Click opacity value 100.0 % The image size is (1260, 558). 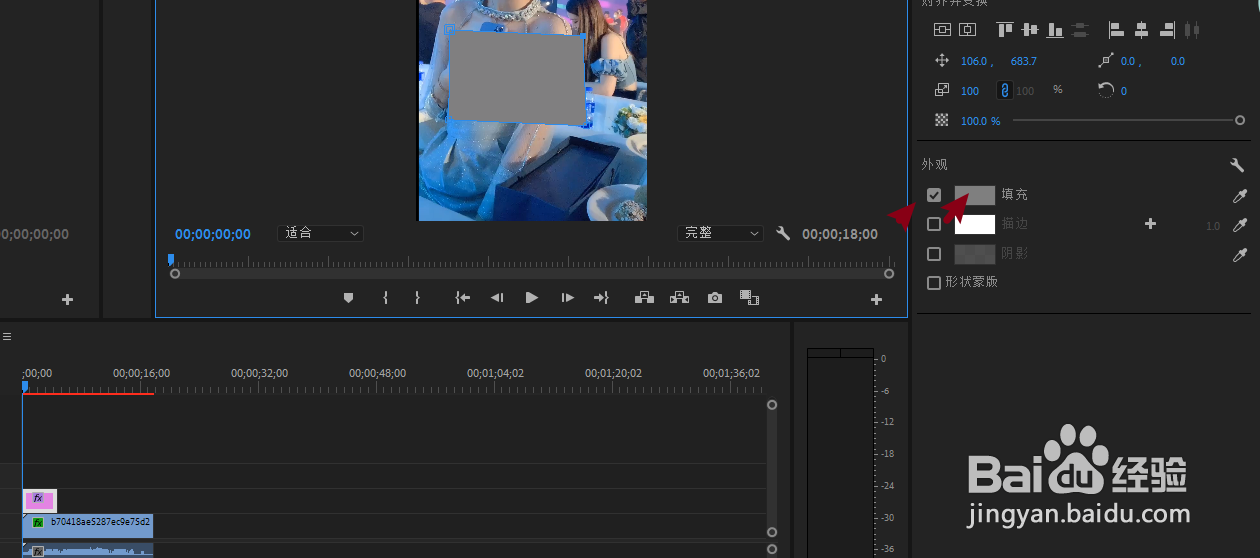(x=980, y=121)
